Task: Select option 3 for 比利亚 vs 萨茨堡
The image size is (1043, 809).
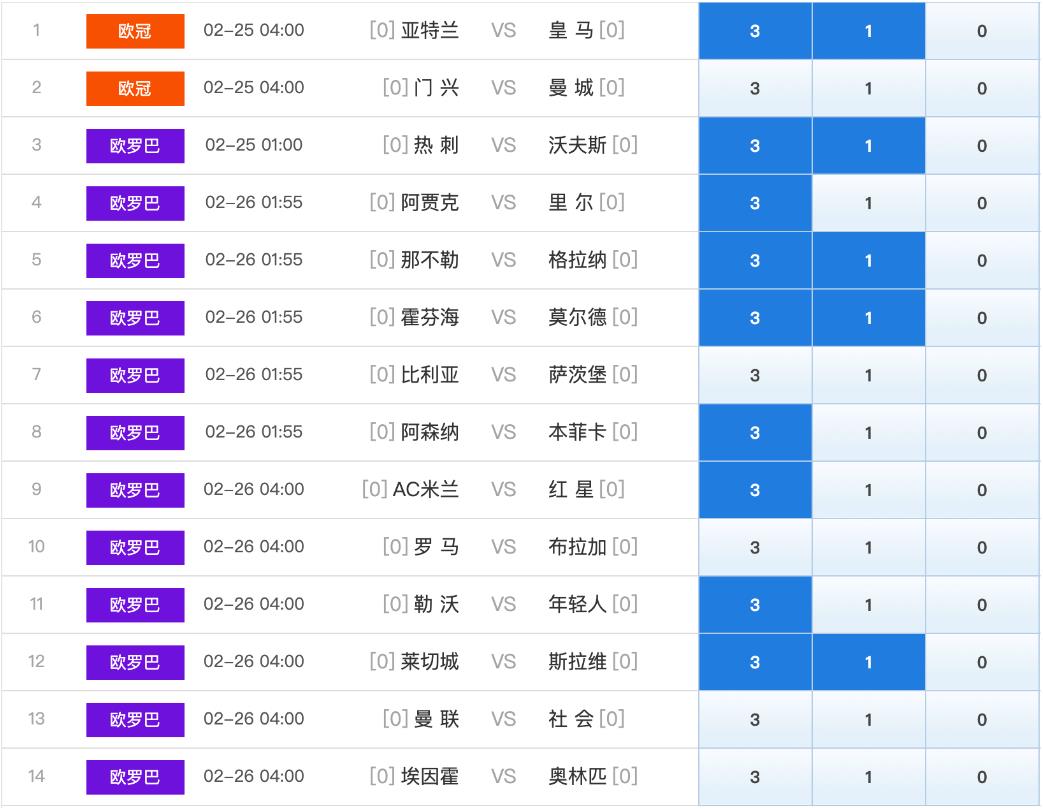Action: coord(755,375)
